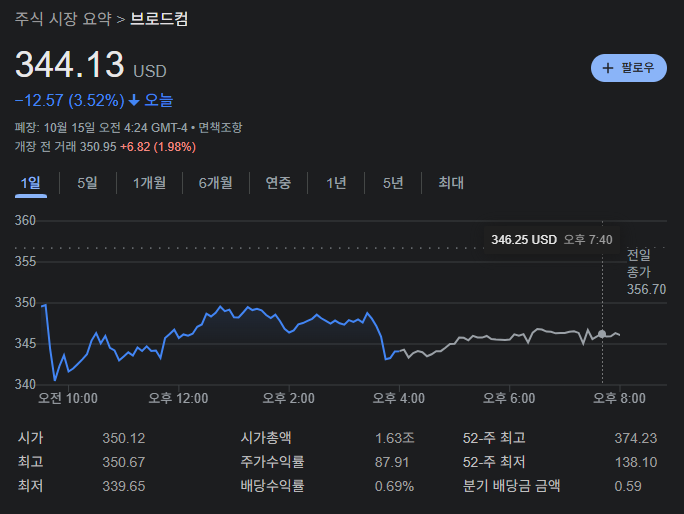Click the 360 price axis label

pyautogui.click(x=25, y=220)
